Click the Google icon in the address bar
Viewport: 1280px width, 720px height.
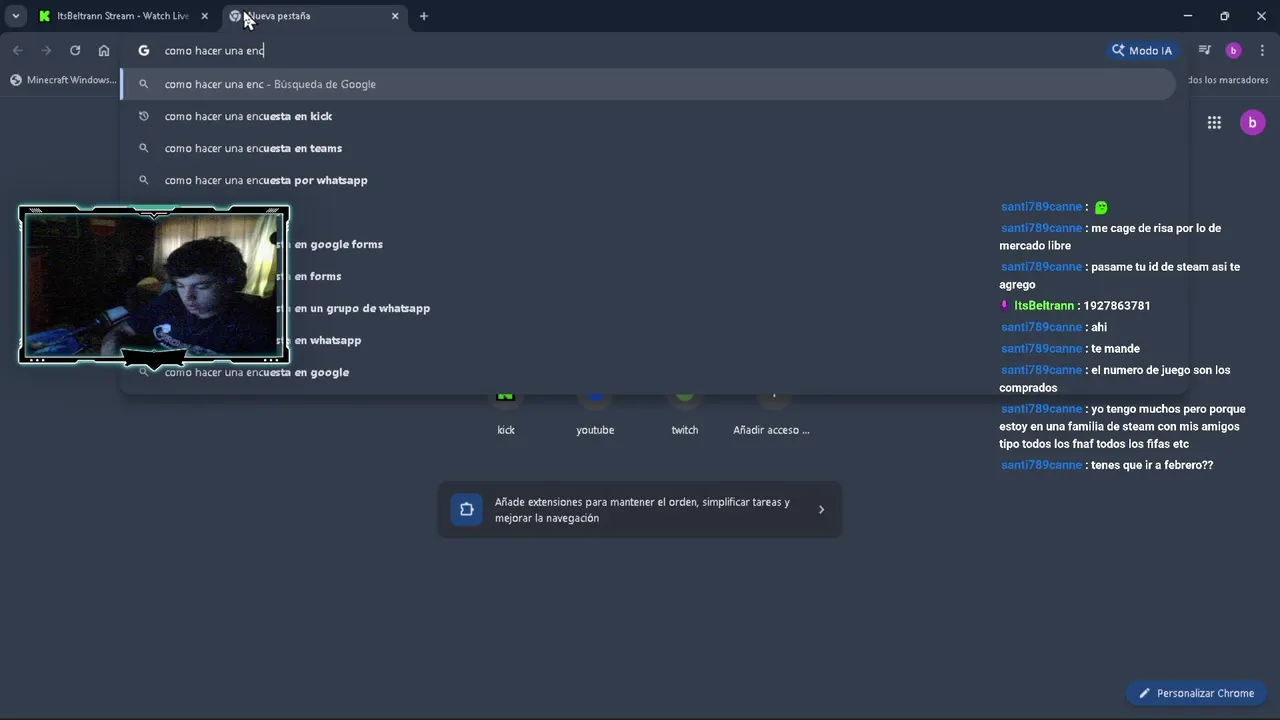[144, 50]
